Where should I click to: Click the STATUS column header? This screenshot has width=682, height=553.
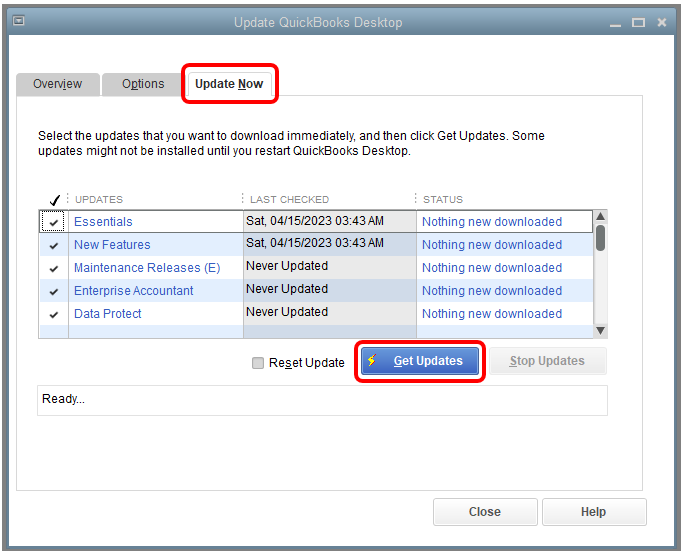click(443, 200)
